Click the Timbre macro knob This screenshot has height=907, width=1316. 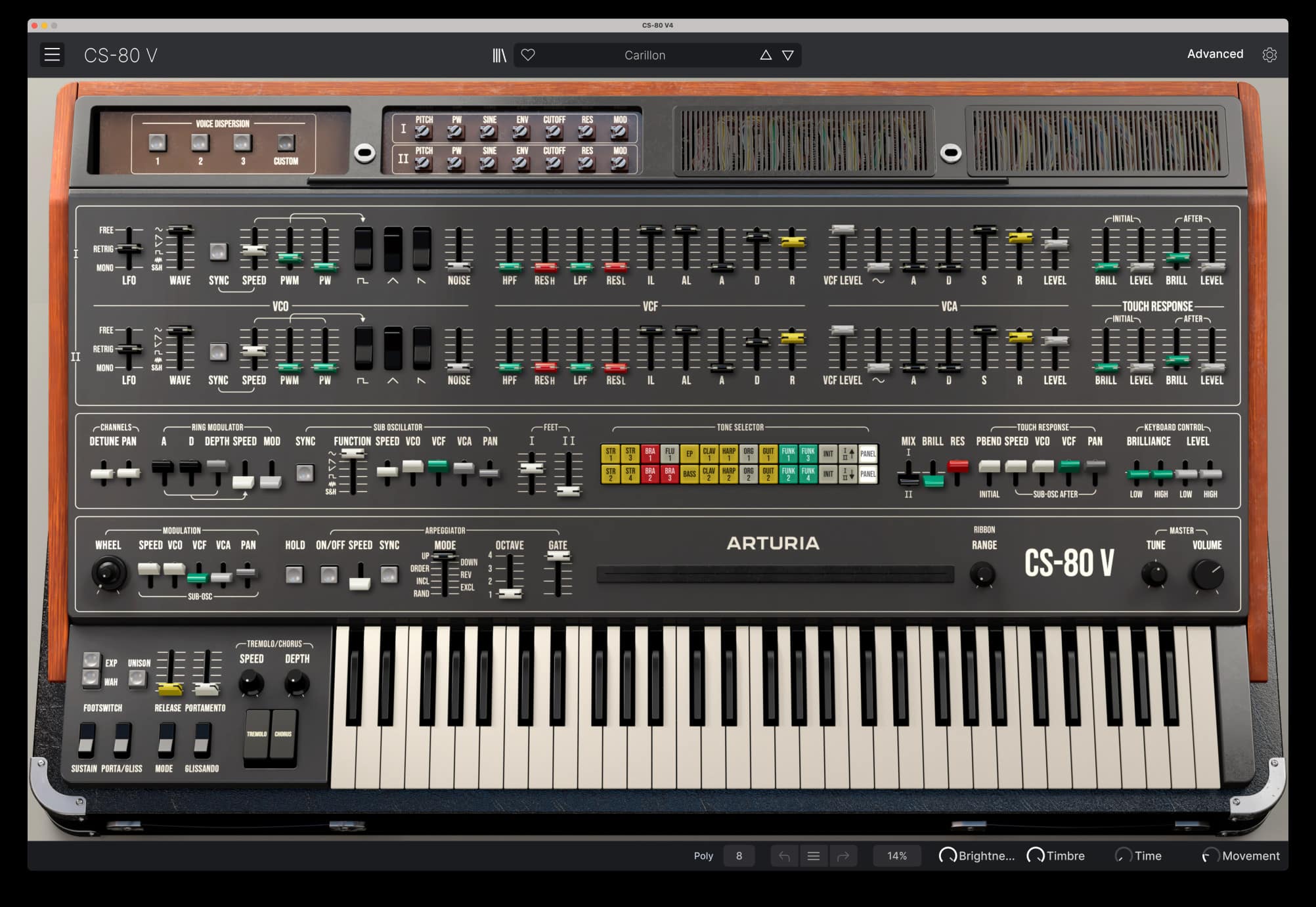(x=1035, y=855)
